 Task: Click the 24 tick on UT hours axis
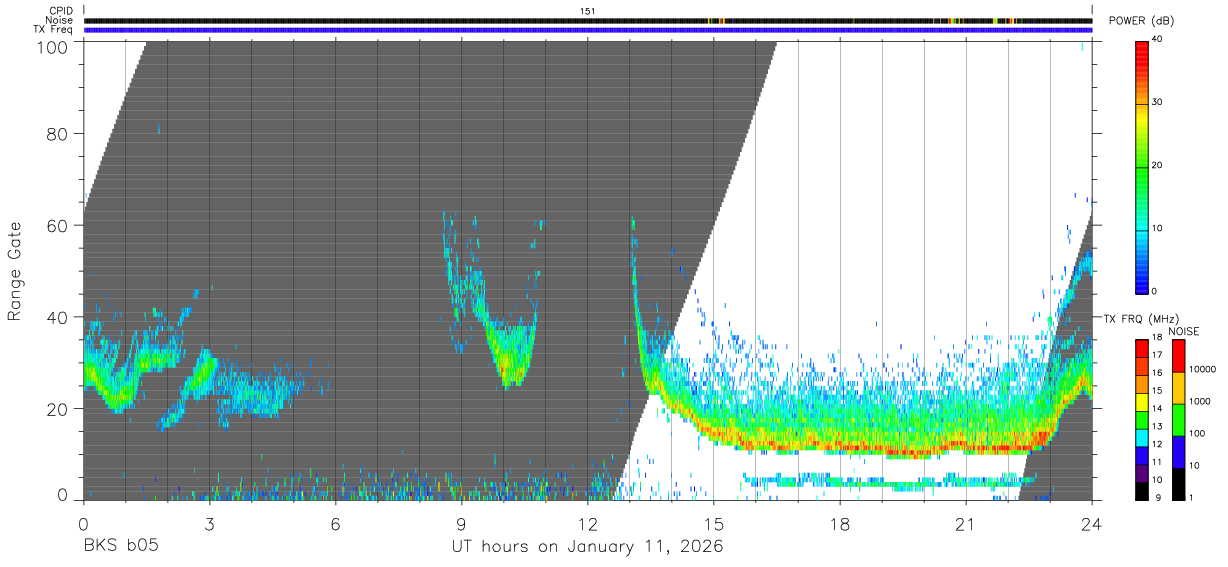pos(1091,524)
